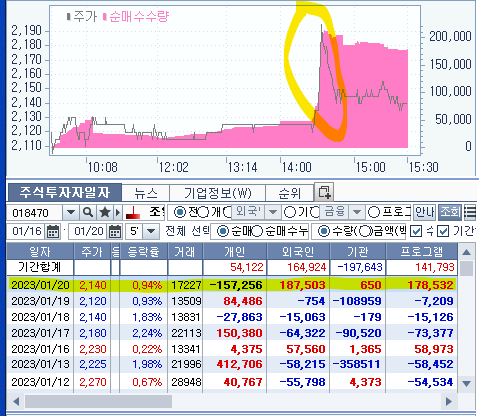Click the horizontal scrollbar left arrow
479x416 pixels.
15,401
